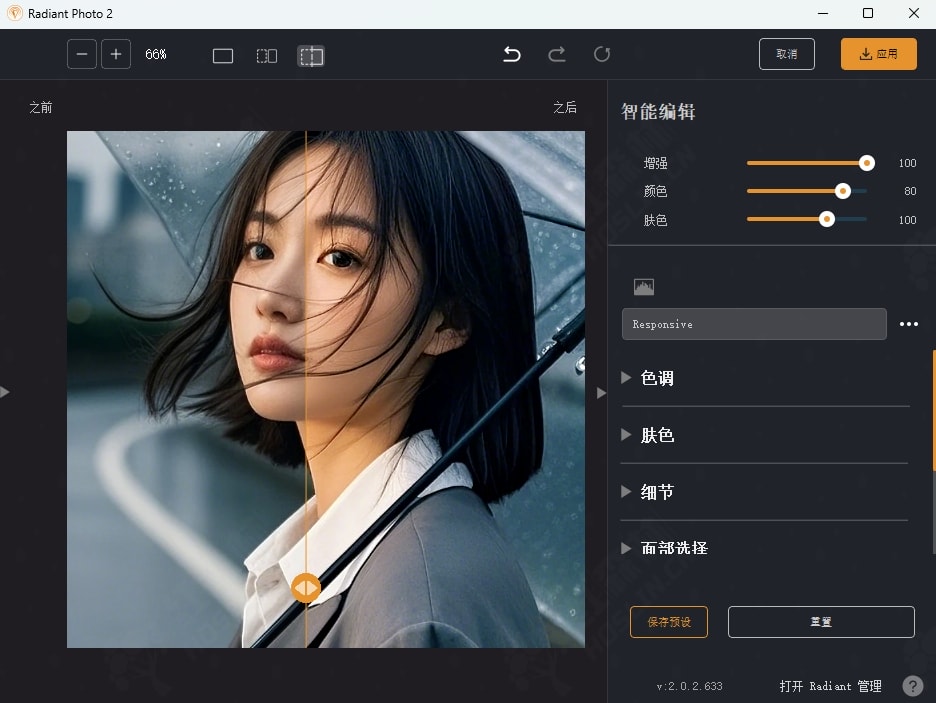Open the three-dots preset options menu

[909, 324]
